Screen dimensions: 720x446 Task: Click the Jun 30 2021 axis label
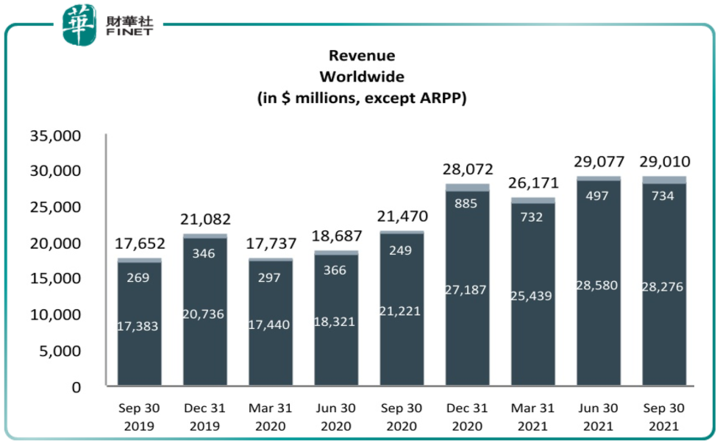pos(598,417)
